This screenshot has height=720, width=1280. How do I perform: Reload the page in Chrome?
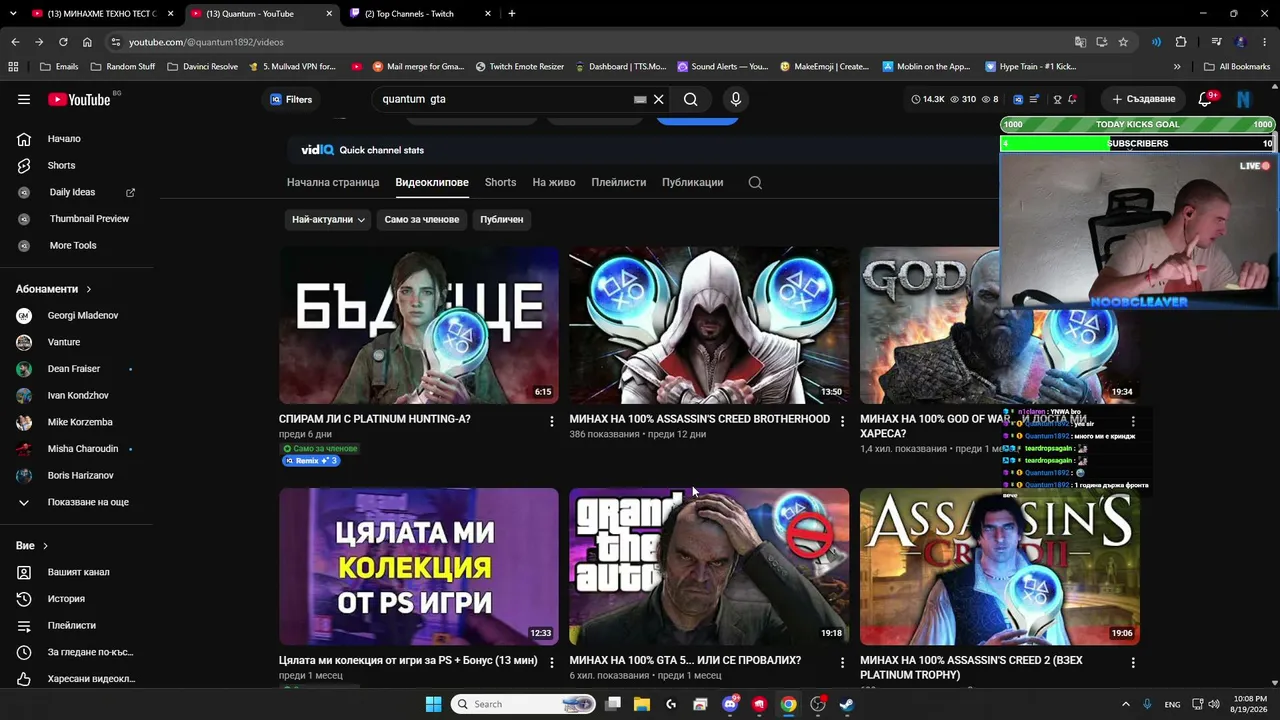click(x=63, y=42)
